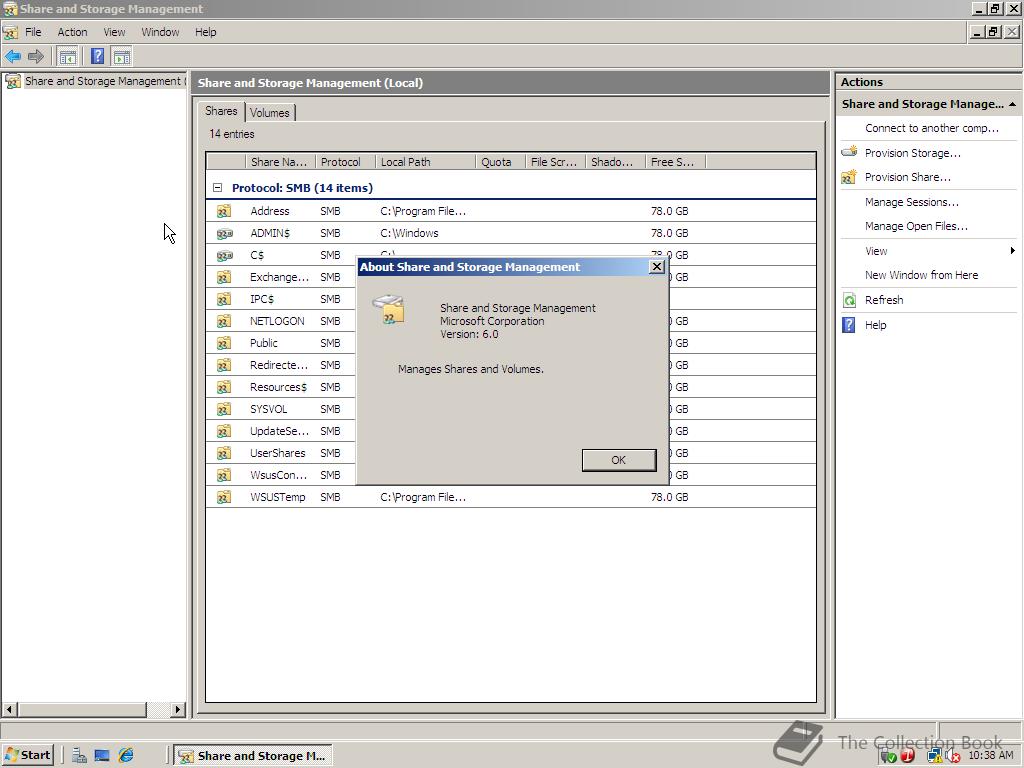The height and width of the screenshot is (768, 1024).
Task: Open the File menu
Action: coord(33,32)
